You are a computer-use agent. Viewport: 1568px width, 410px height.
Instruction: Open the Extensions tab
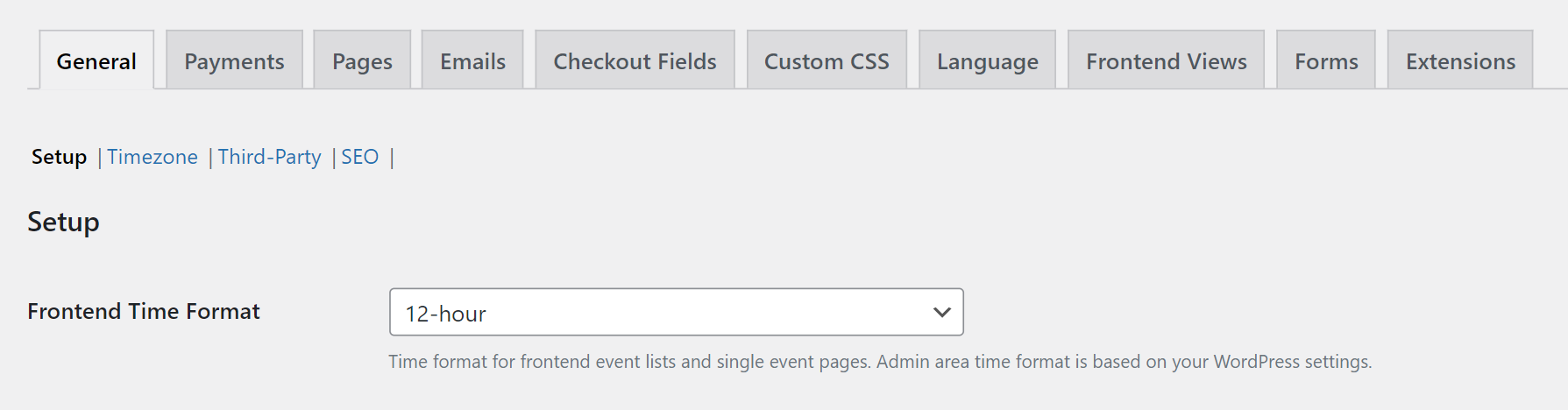1460,61
